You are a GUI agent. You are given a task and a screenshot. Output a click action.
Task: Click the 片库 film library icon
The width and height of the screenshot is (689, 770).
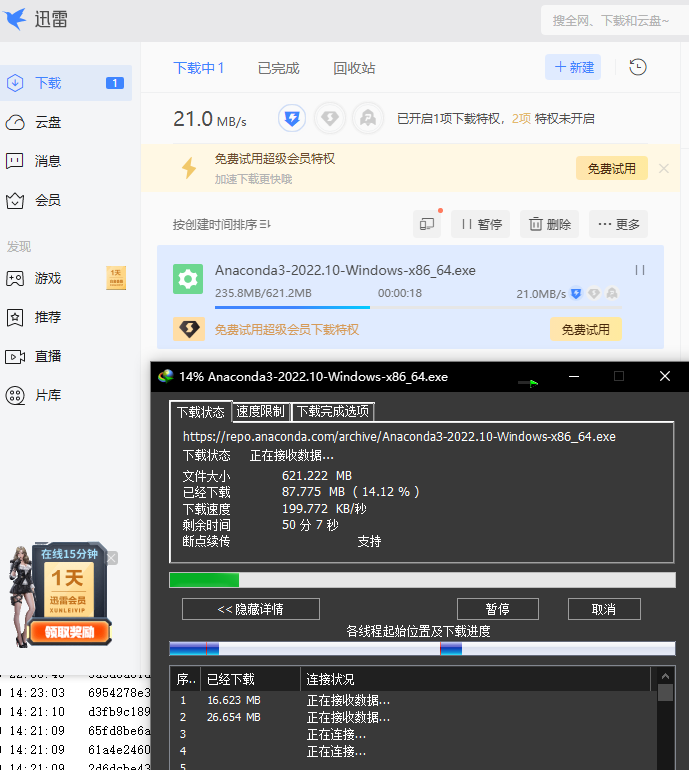tap(15, 395)
